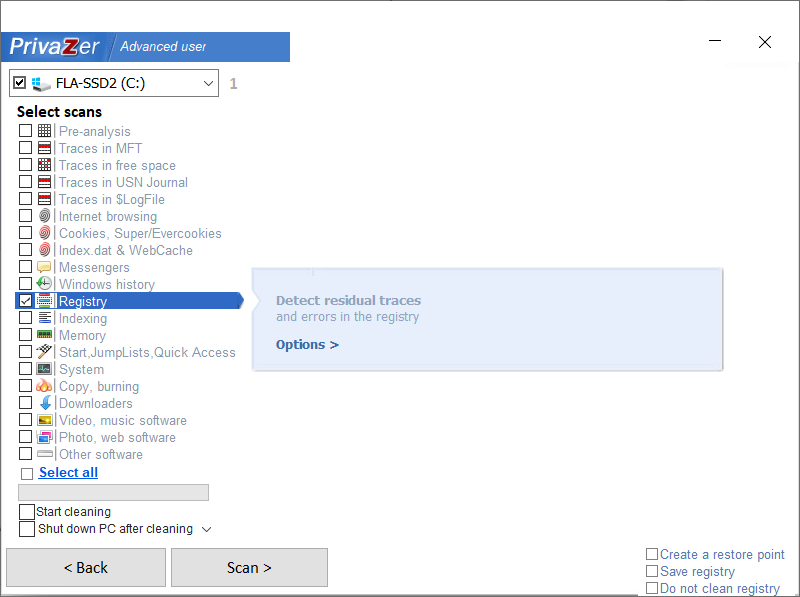Enable the Pre-analysis scan checkbox
Image resolution: width=800 pixels, height=597 pixels.
click(26, 131)
